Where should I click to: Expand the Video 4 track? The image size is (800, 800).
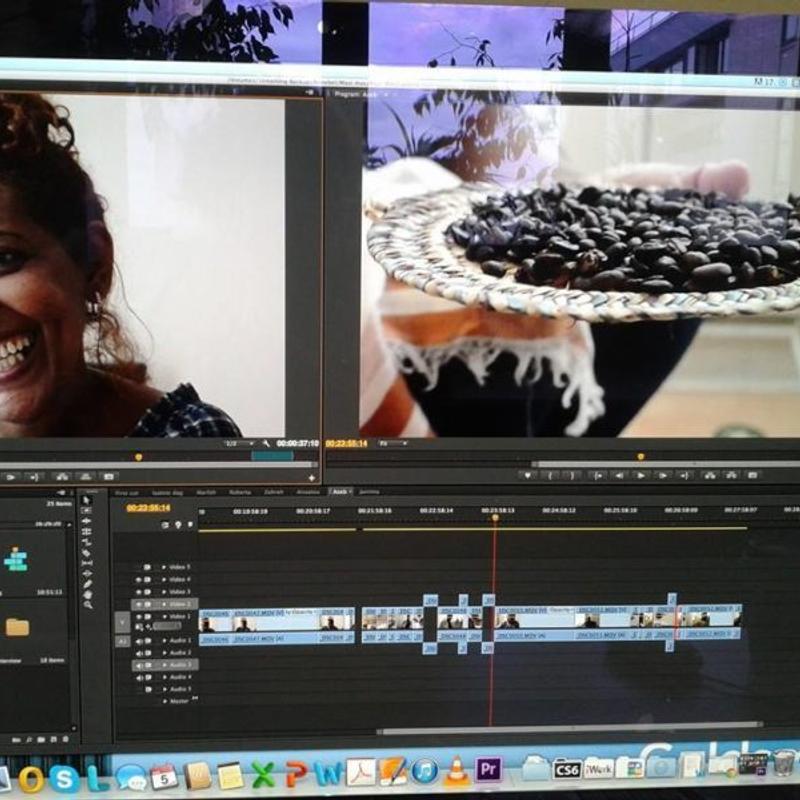(x=164, y=580)
